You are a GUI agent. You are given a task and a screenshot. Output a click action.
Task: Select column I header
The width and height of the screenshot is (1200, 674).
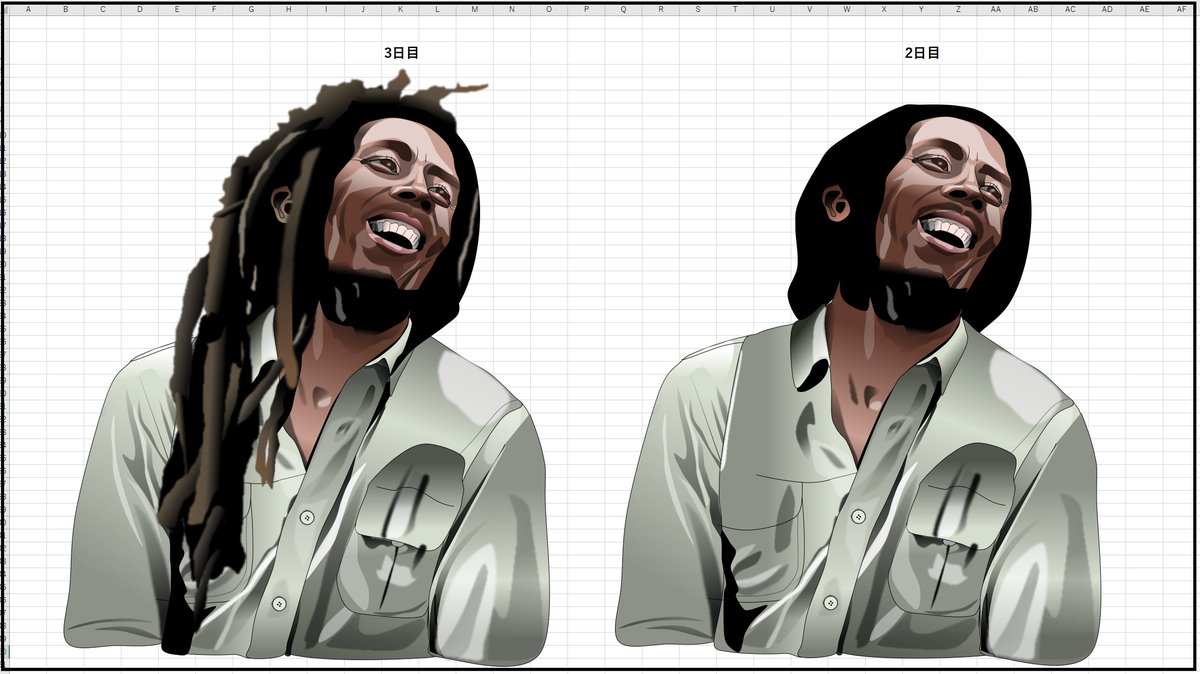click(x=326, y=9)
